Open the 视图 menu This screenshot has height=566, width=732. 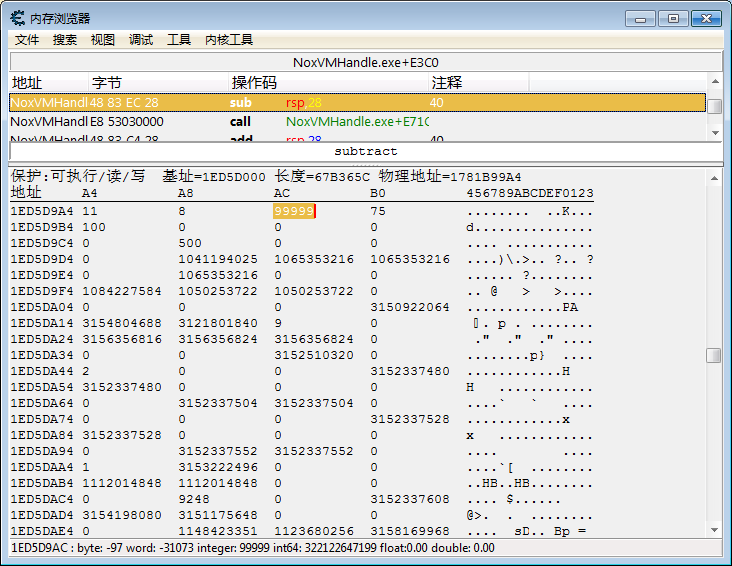103,40
